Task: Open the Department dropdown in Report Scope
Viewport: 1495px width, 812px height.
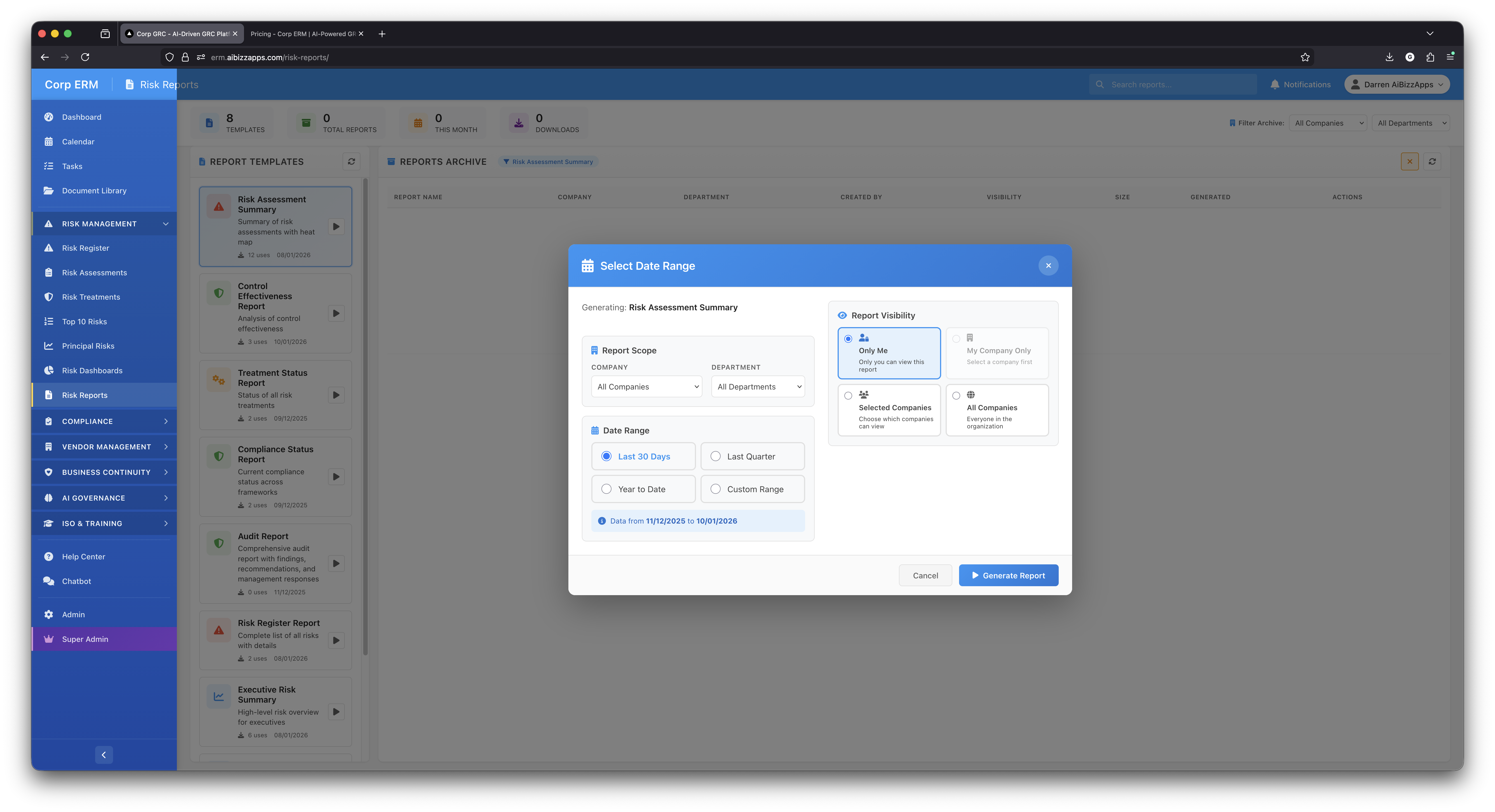Action: coord(758,387)
